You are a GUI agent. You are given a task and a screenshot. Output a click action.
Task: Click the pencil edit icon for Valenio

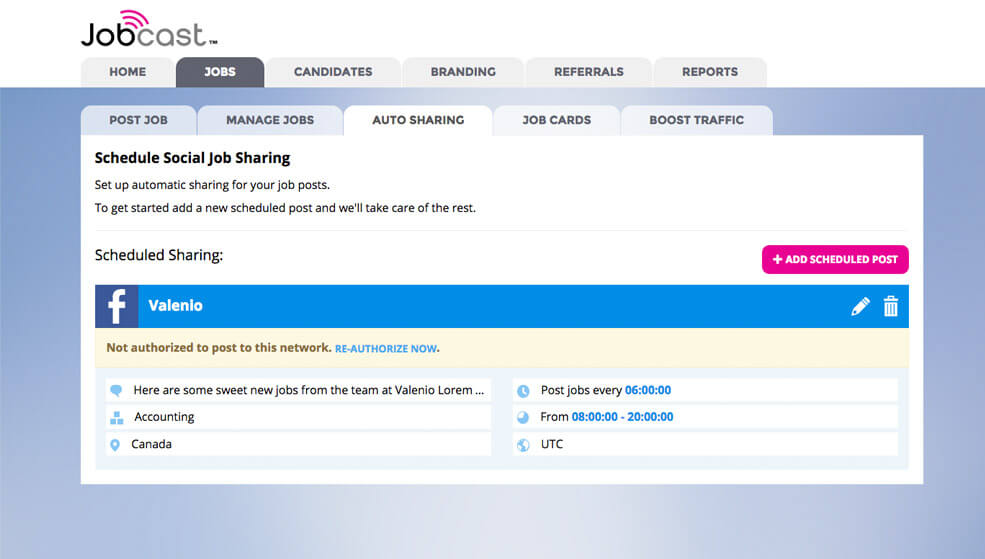click(x=860, y=307)
